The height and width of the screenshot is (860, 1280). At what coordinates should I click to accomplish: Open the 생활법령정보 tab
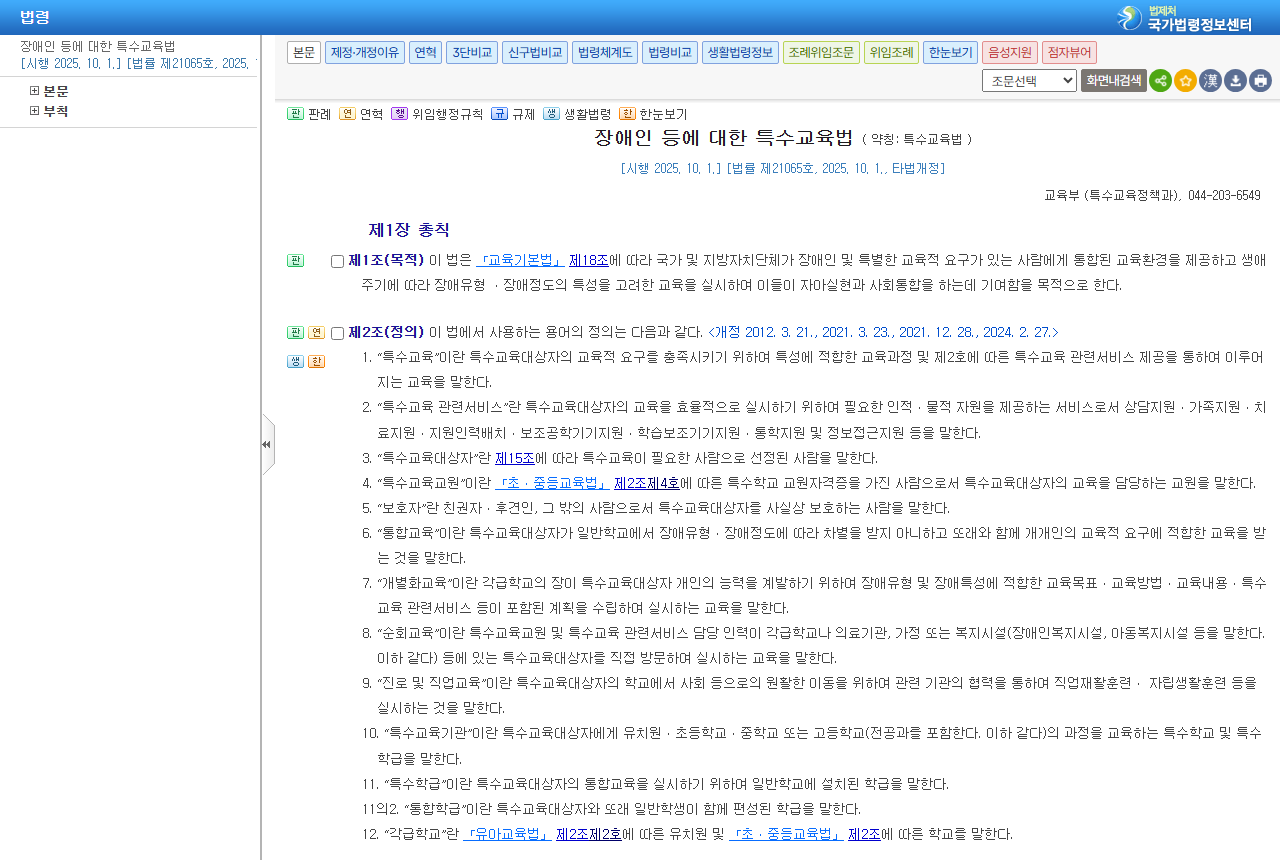point(740,53)
